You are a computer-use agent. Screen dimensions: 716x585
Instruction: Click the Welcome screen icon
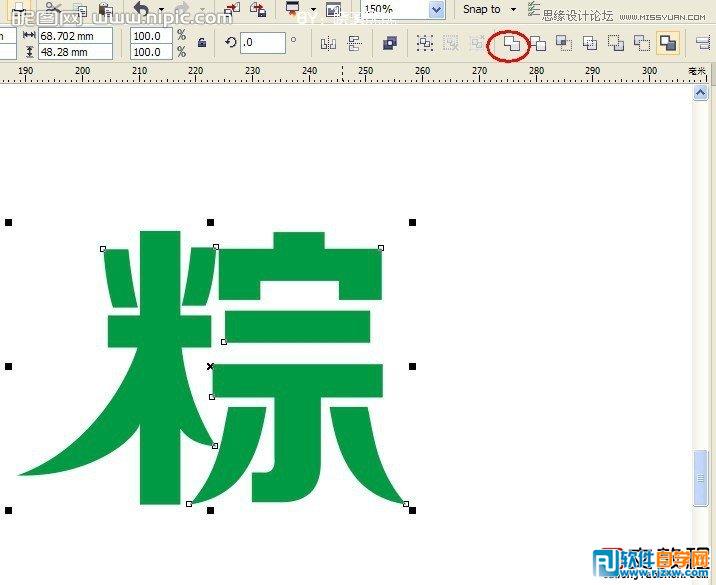pyautogui.click(x=333, y=9)
